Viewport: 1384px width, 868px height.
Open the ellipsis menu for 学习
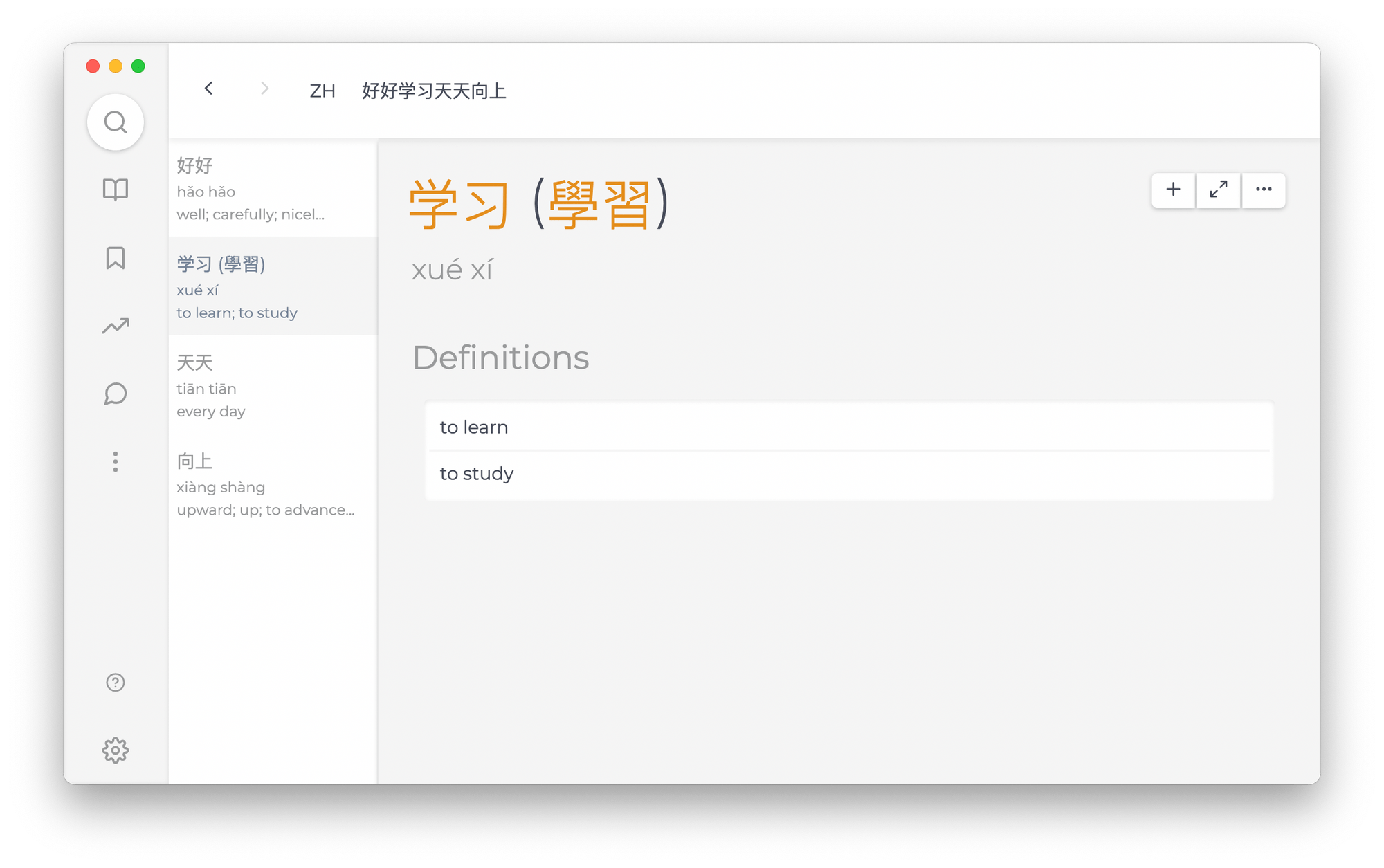[x=1264, y=190]
